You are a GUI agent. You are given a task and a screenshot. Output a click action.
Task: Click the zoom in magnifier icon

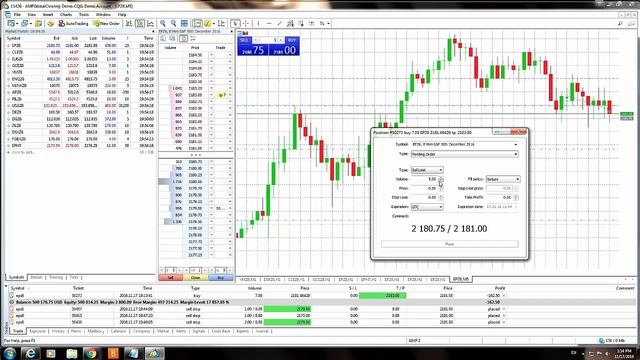pyautogui.click(x=163, y=24)
